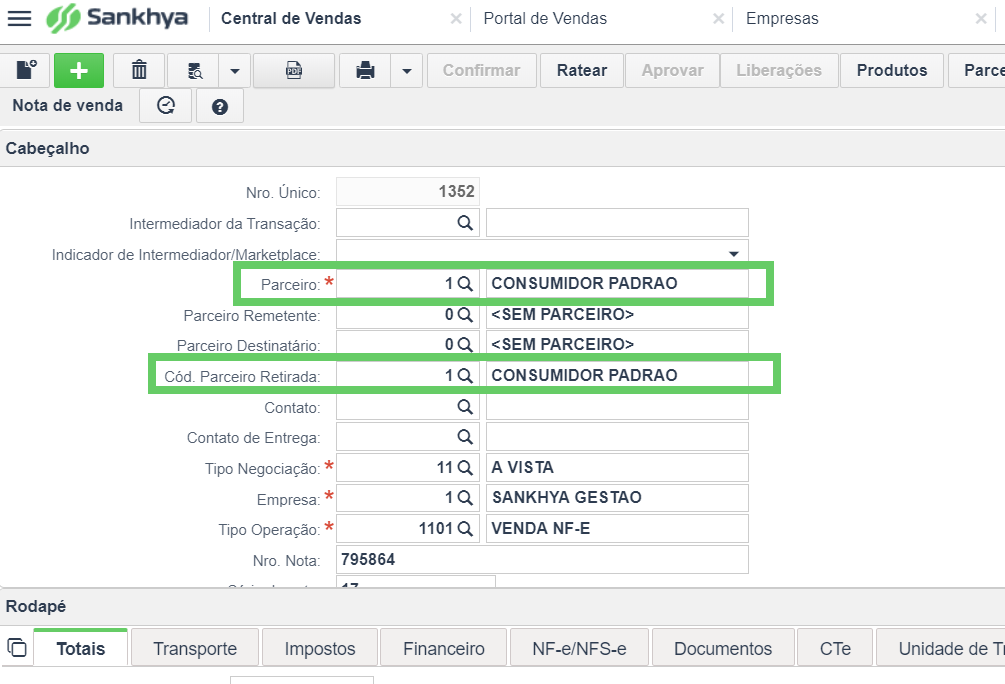Delete the record using trash icon
1005x684 pixels.
[x=139, y=70]
